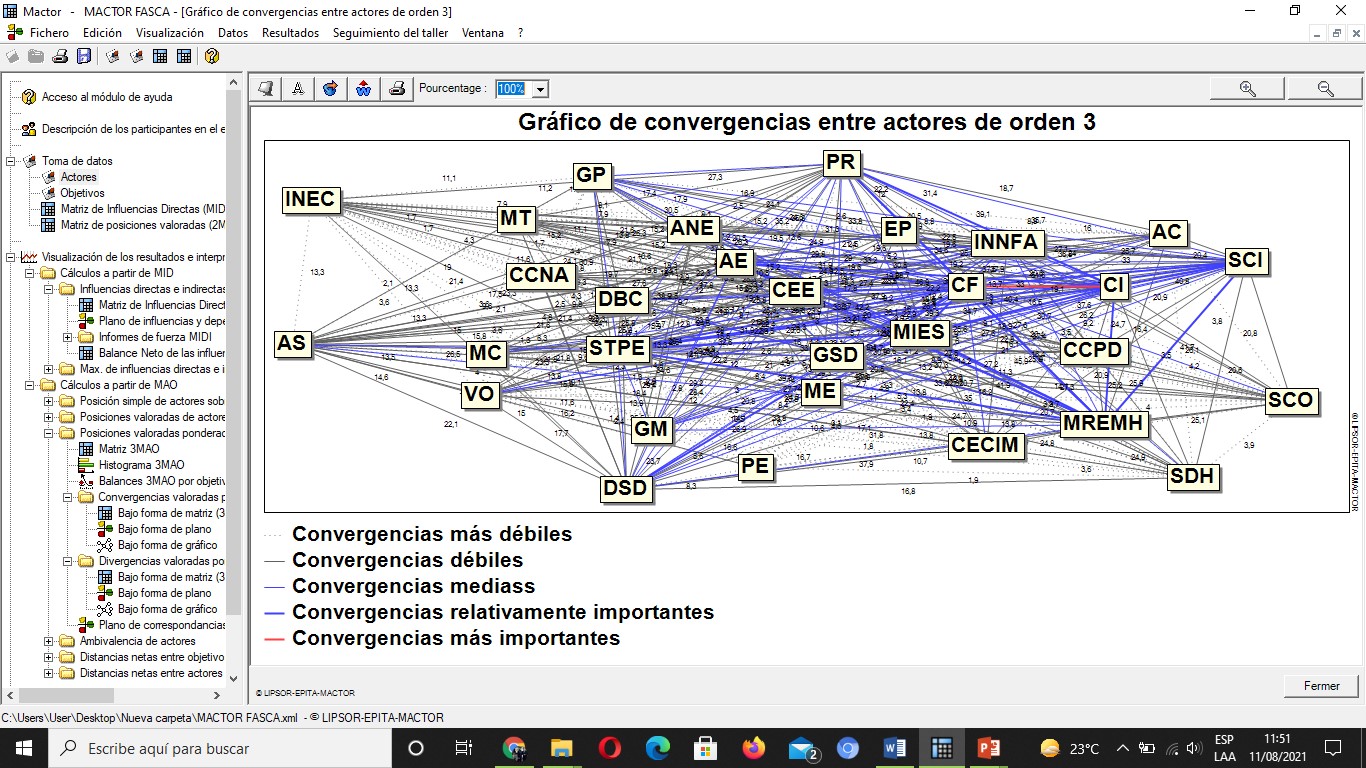Click the save (floppy disk) toolbar icon
Image resolution: width=1366 pixels, height=768 pixels.
pos(84,56)
